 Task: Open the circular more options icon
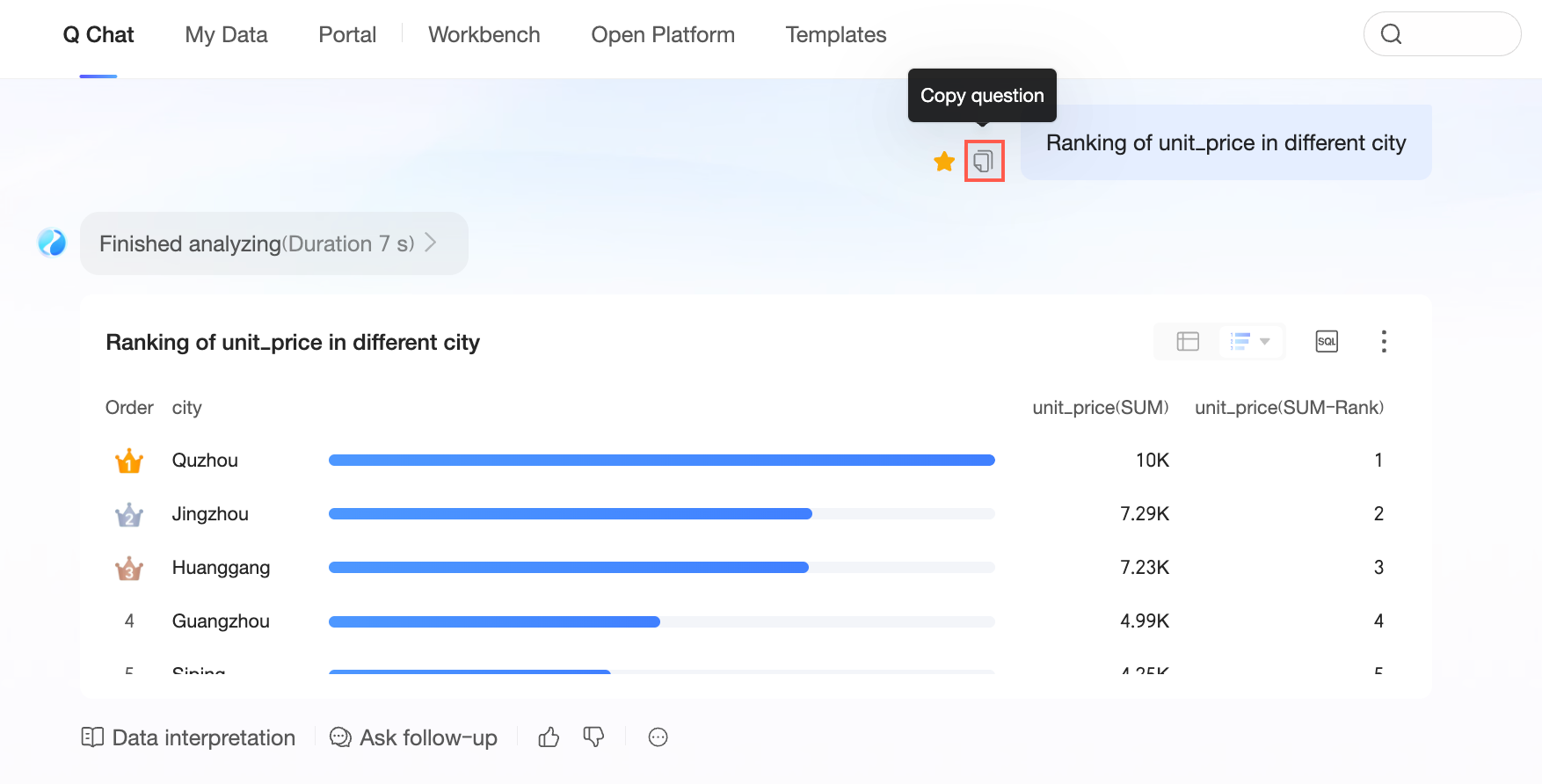pos(658,737)
